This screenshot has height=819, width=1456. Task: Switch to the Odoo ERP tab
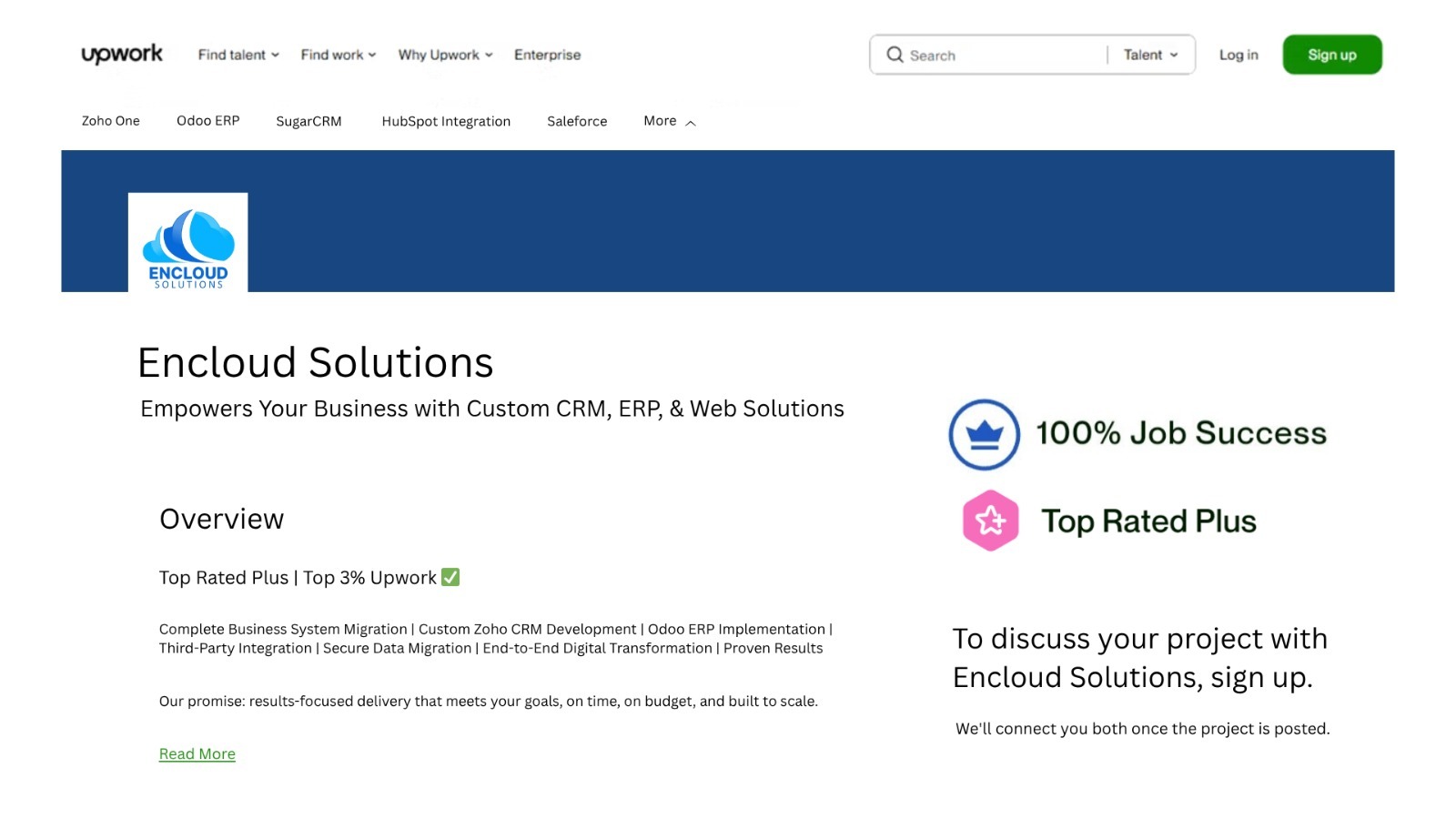tap(207, 121)
